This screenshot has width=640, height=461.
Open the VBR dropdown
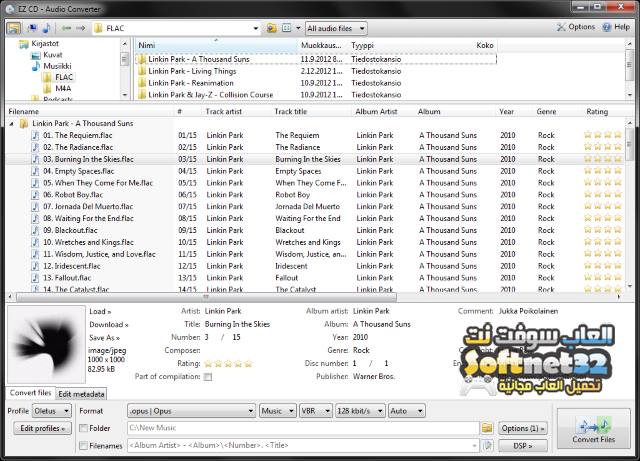pos(316,411)
